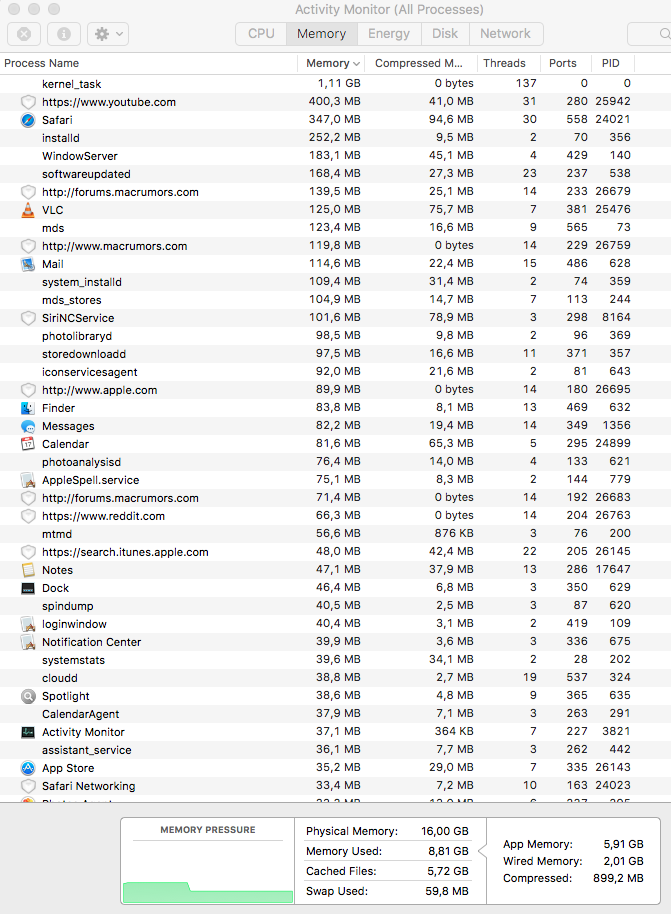671x914 pixels.
Task: Switch to the CPU tab
Action: pyautogui.click(x=261, y=34)
